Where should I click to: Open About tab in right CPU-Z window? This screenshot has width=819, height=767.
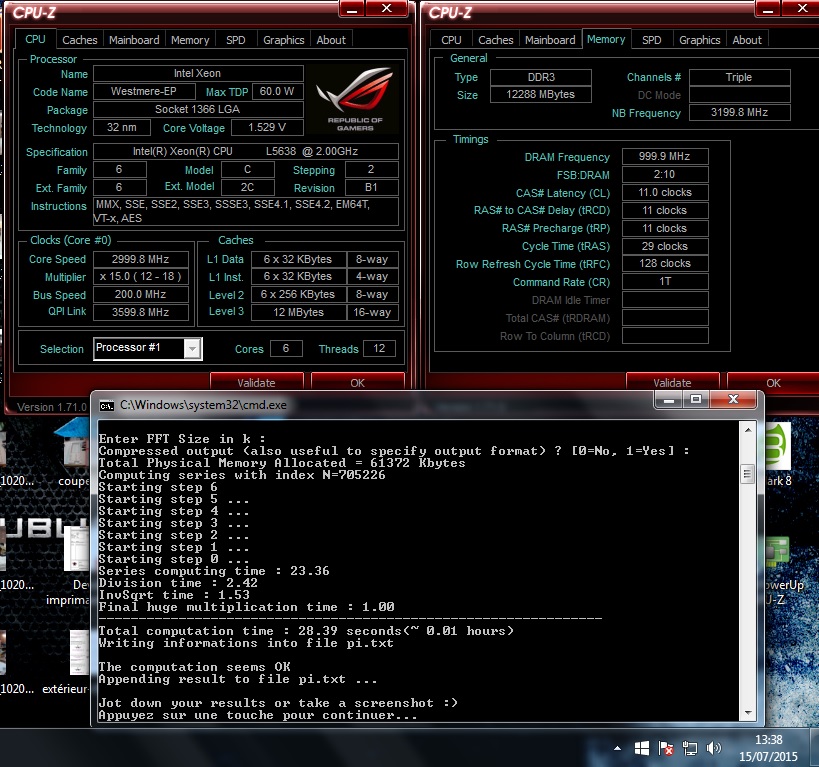(747, 40)
